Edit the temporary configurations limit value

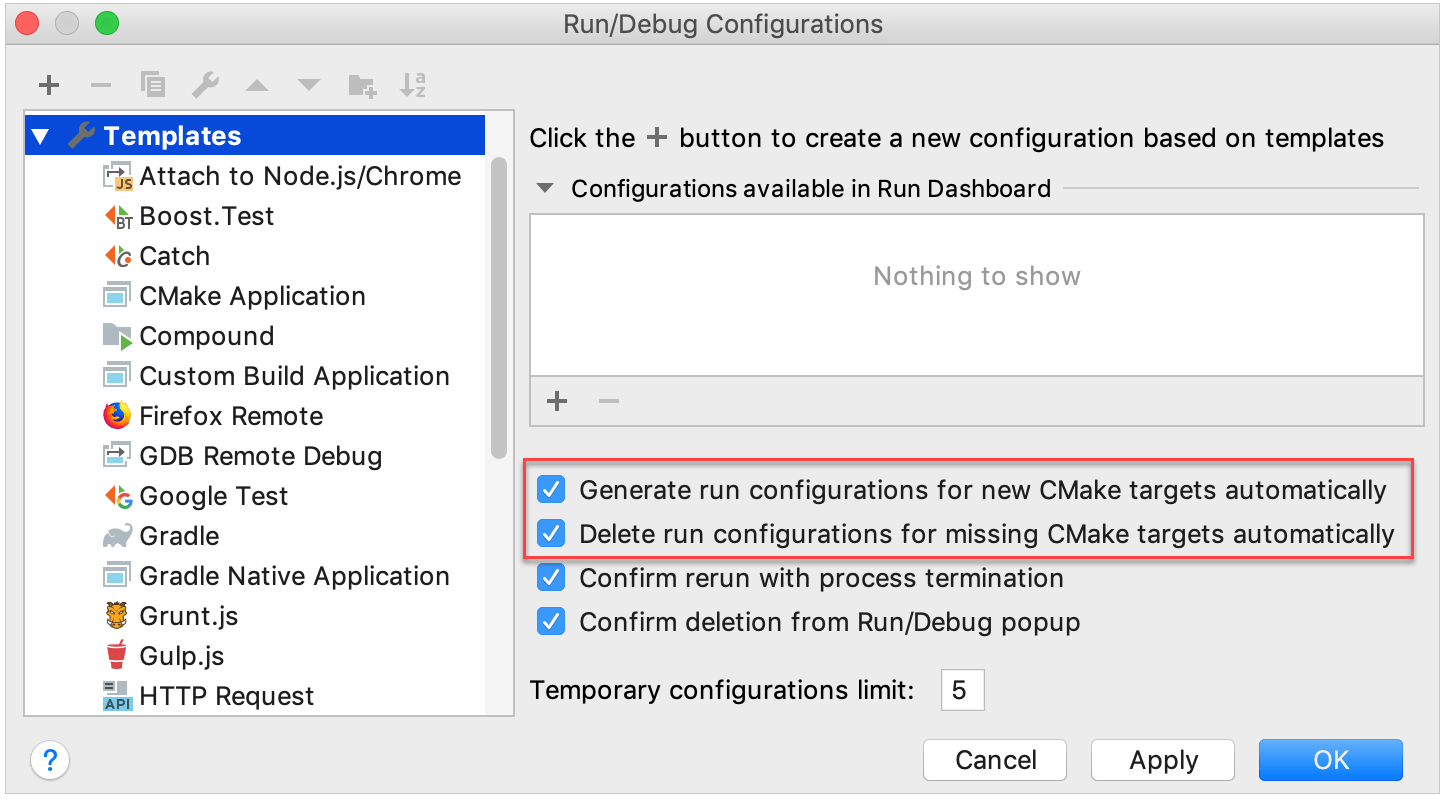962,690
